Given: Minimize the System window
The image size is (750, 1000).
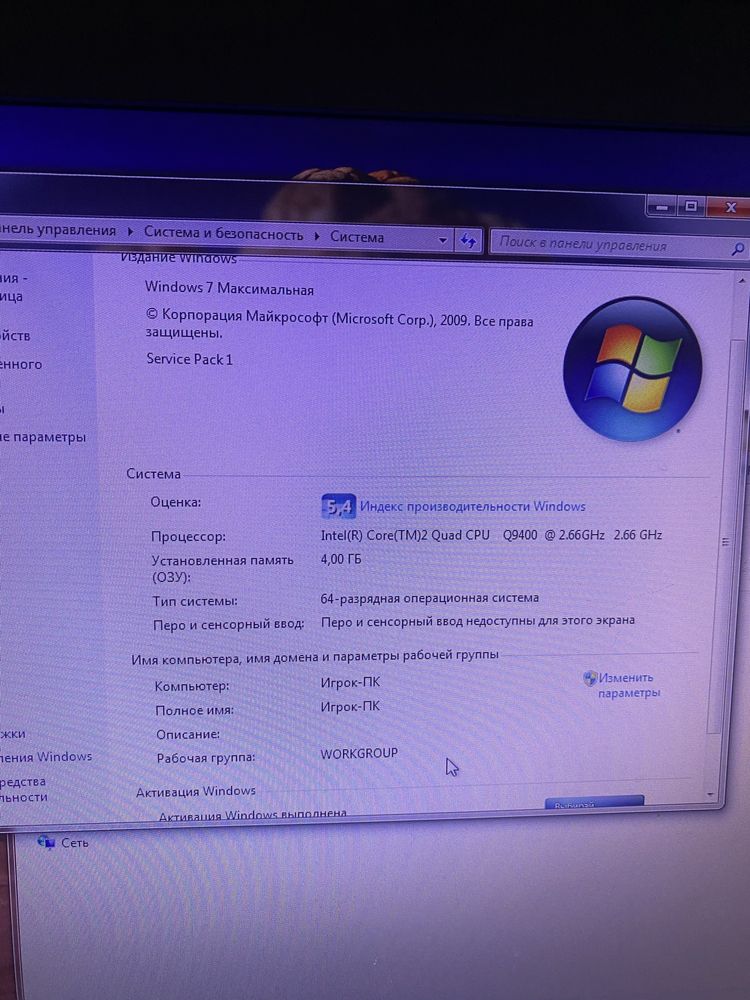Looking at the screenshot, I should (663, 207).
